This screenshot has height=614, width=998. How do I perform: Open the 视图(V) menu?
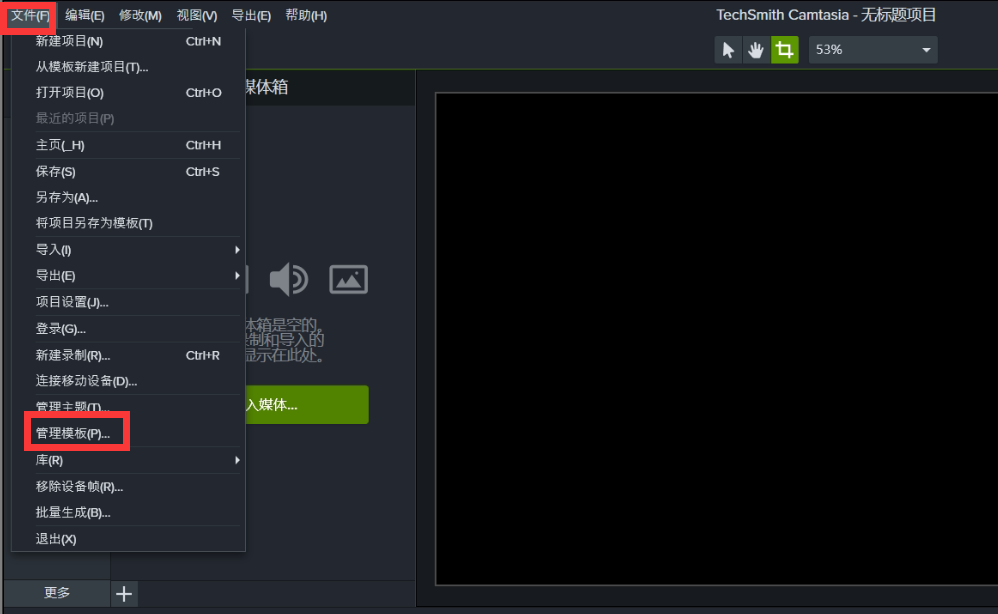[x=196, y=15]
